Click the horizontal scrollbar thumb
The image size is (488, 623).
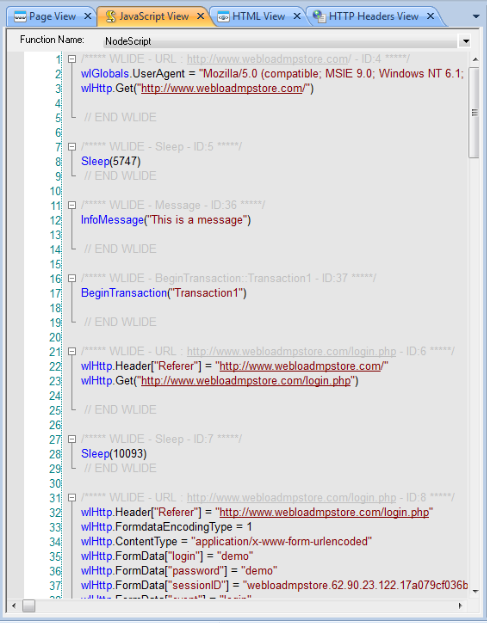29,606
